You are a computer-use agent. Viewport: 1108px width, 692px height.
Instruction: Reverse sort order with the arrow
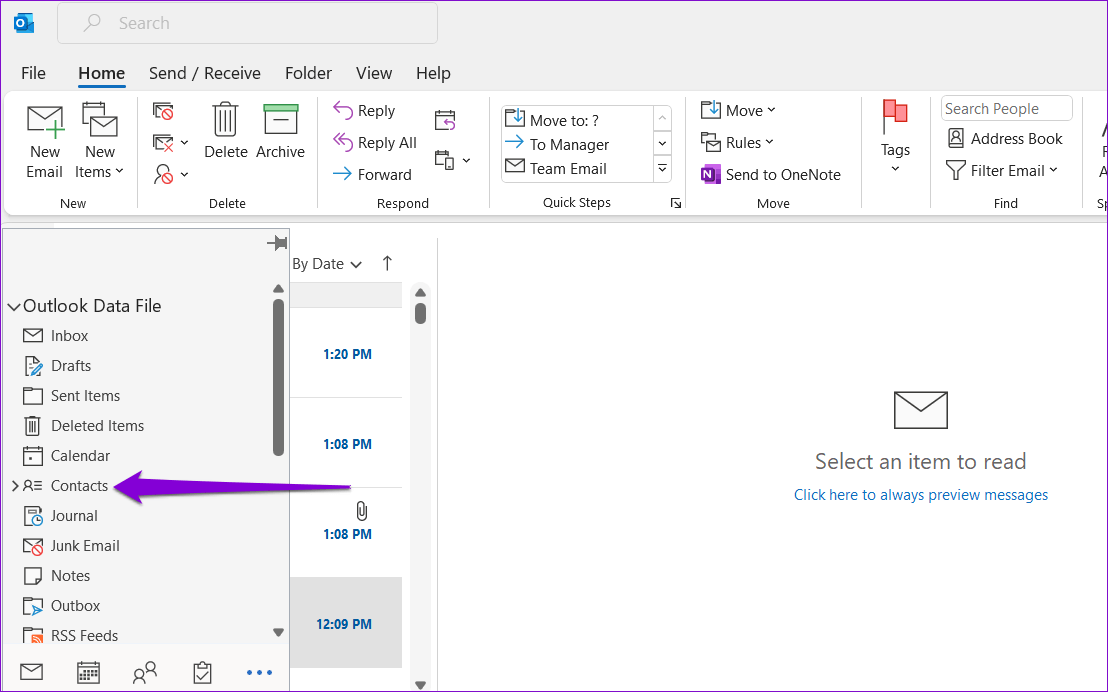pos(387,264)
